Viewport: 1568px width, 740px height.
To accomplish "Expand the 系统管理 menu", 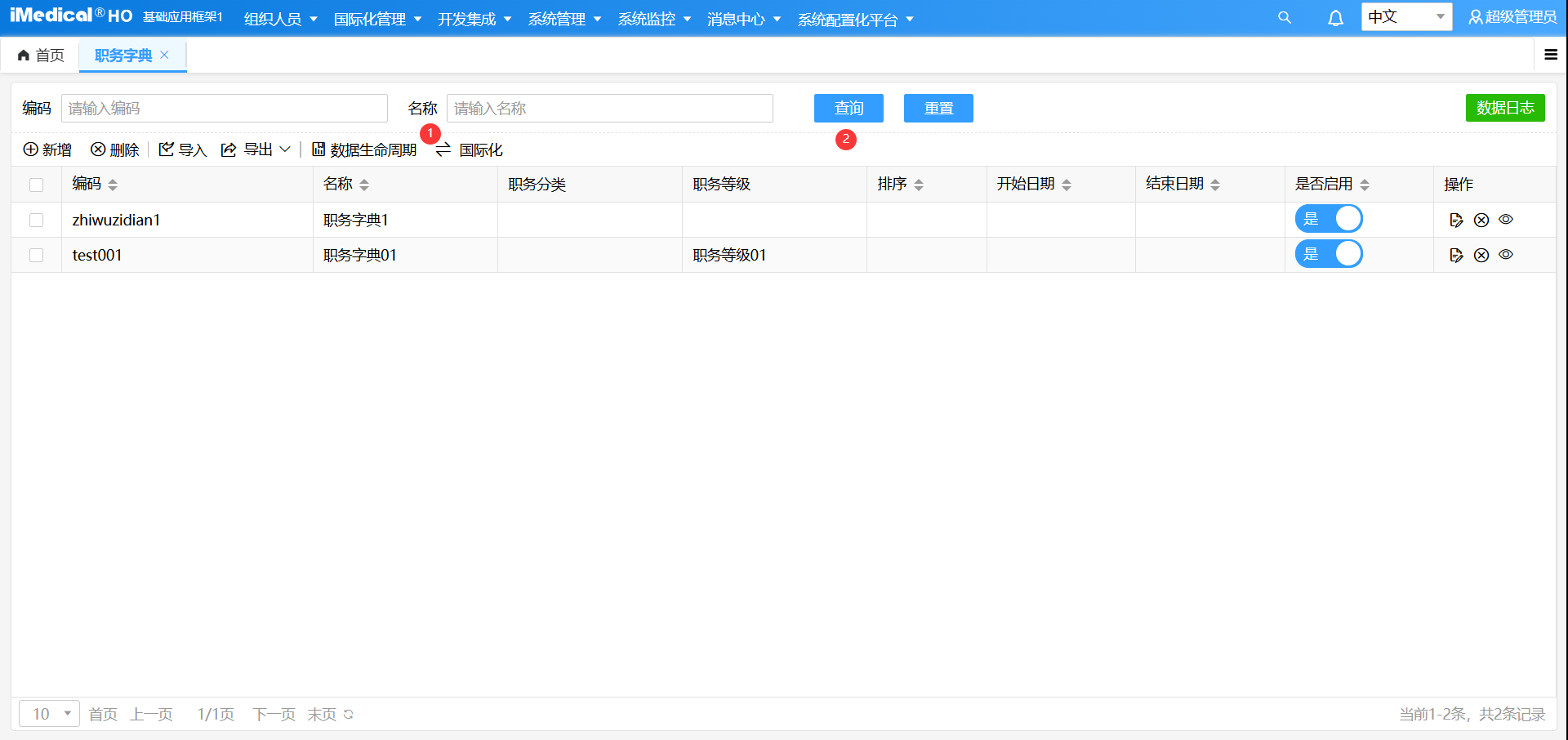I will point(564,19).
